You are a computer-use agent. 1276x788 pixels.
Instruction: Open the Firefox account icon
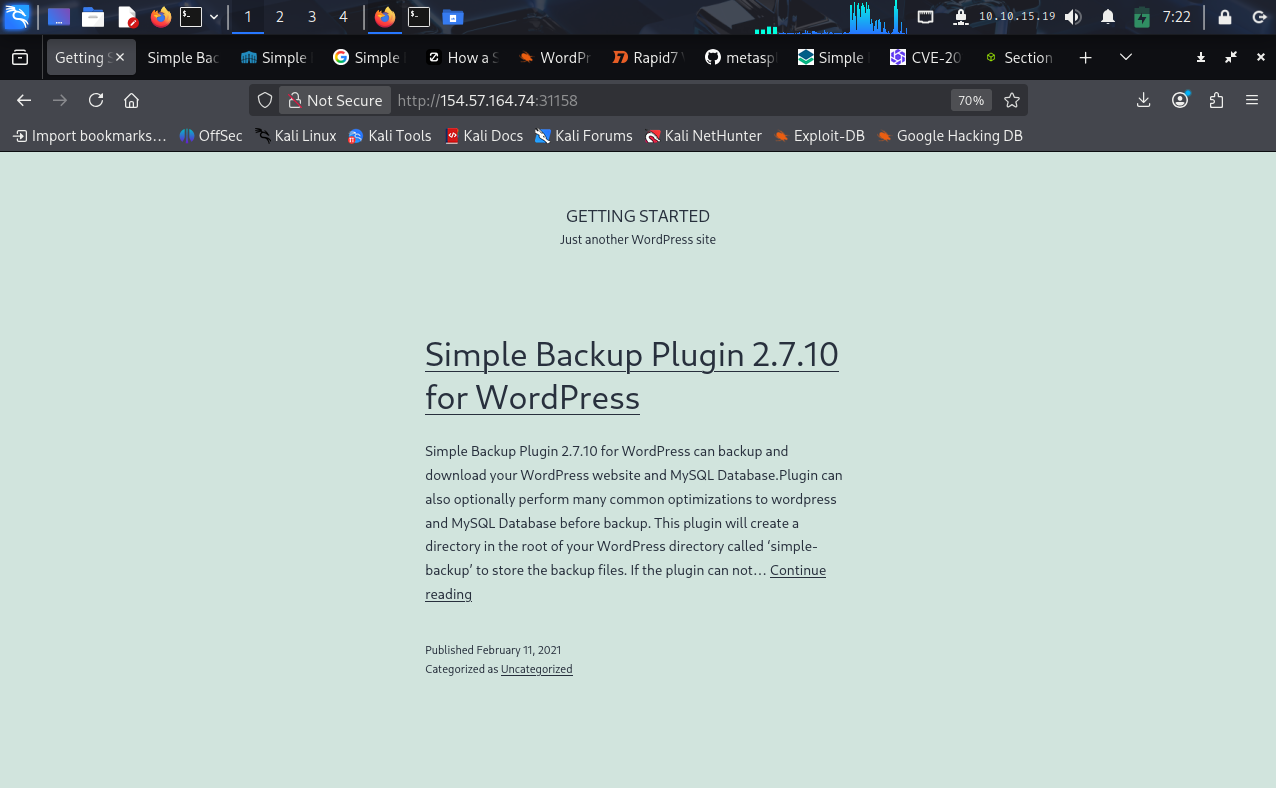tap(1180, 100)
